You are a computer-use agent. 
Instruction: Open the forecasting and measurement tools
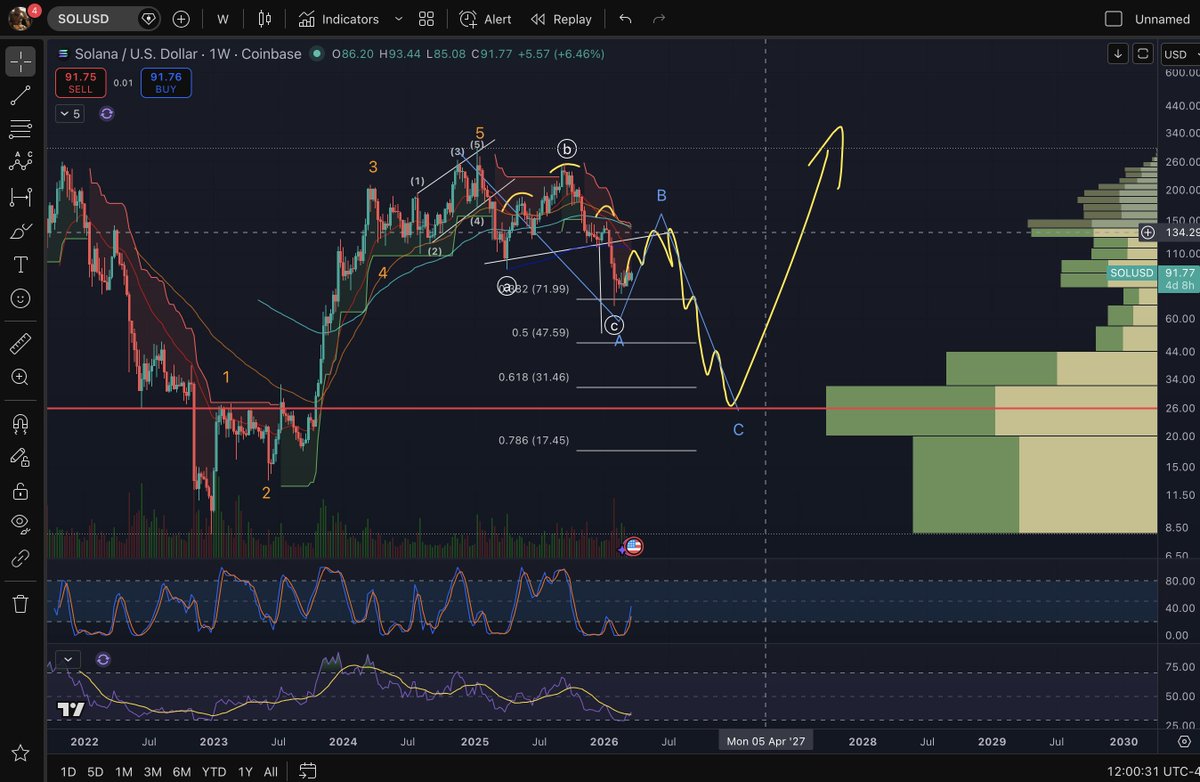(20, 197)
